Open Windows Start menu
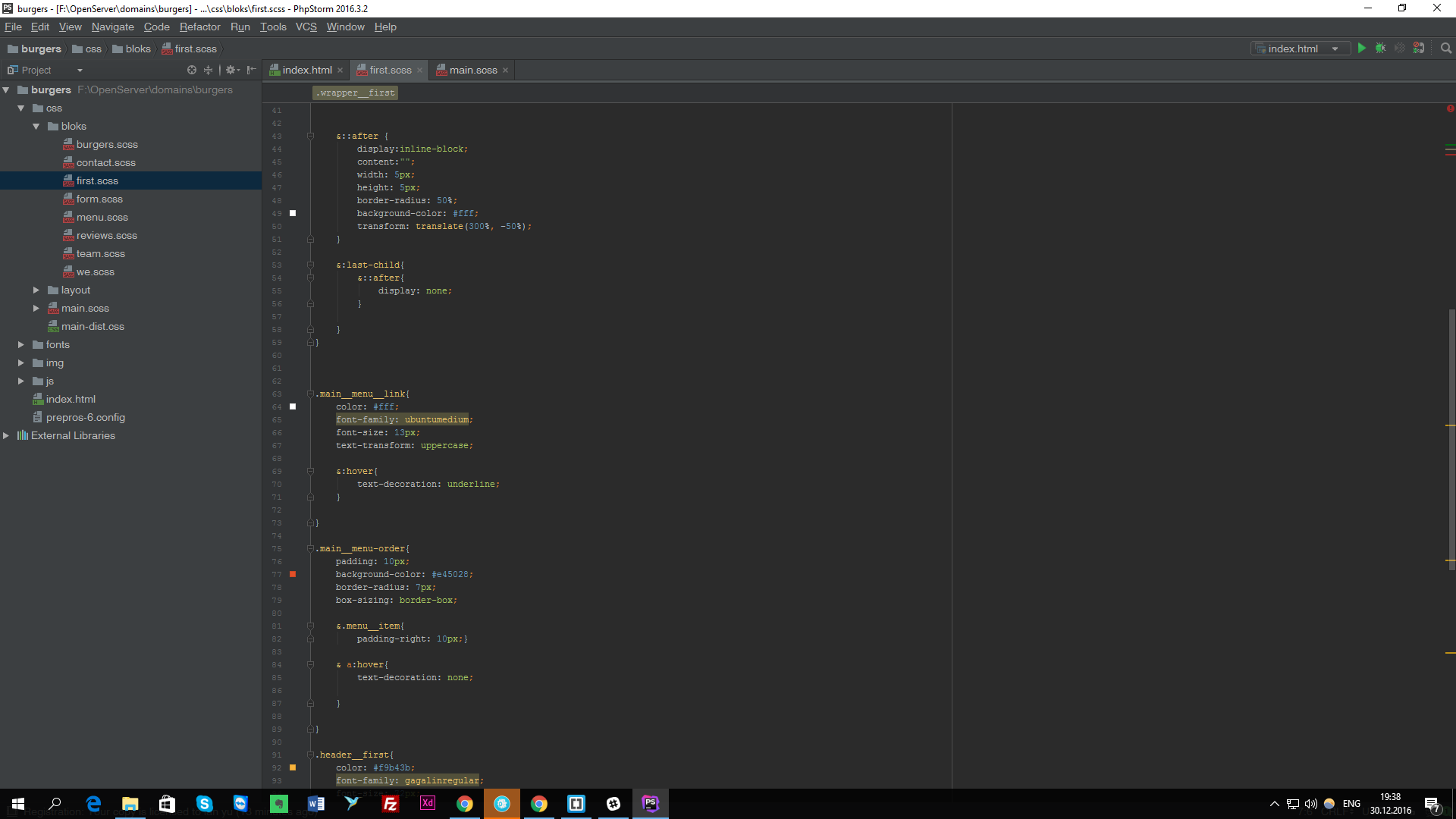Image resolution: width=1456 pixels, height=819 pixels. click(x=18, y=803)
